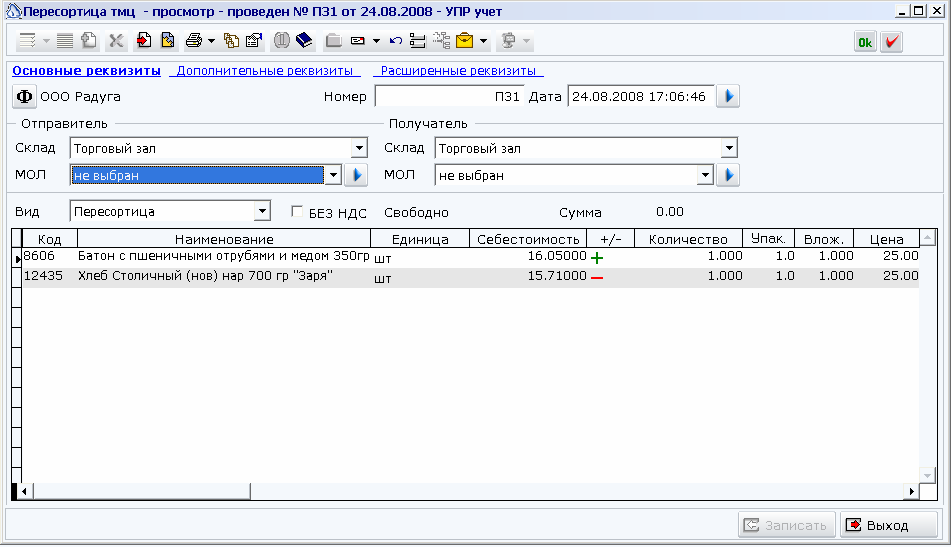Switch to Расширенные реквизиты tab
Screen dimensions: 951x547
[458, 70]
